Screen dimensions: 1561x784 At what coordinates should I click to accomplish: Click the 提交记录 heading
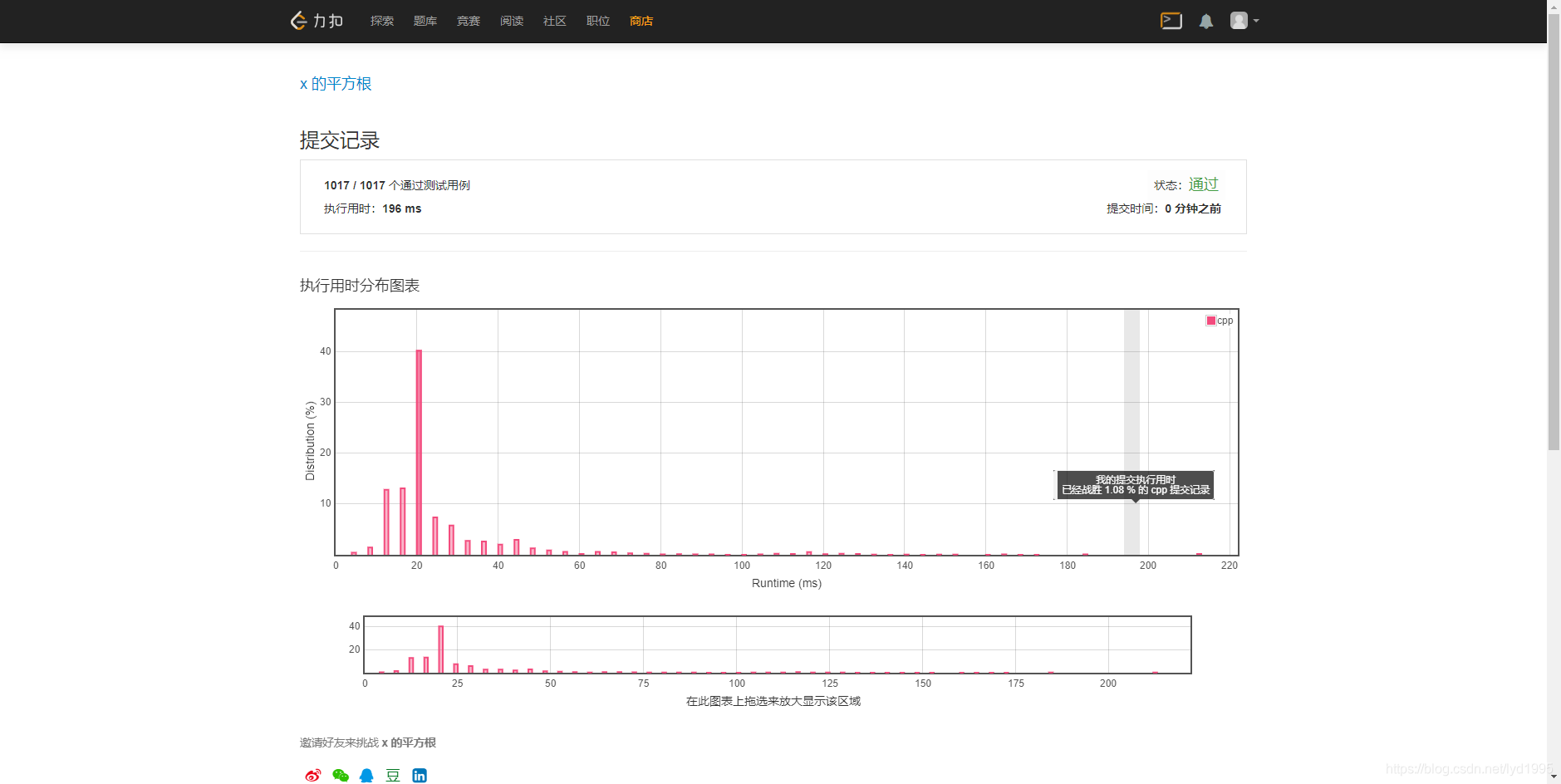[x=340, y=140]
